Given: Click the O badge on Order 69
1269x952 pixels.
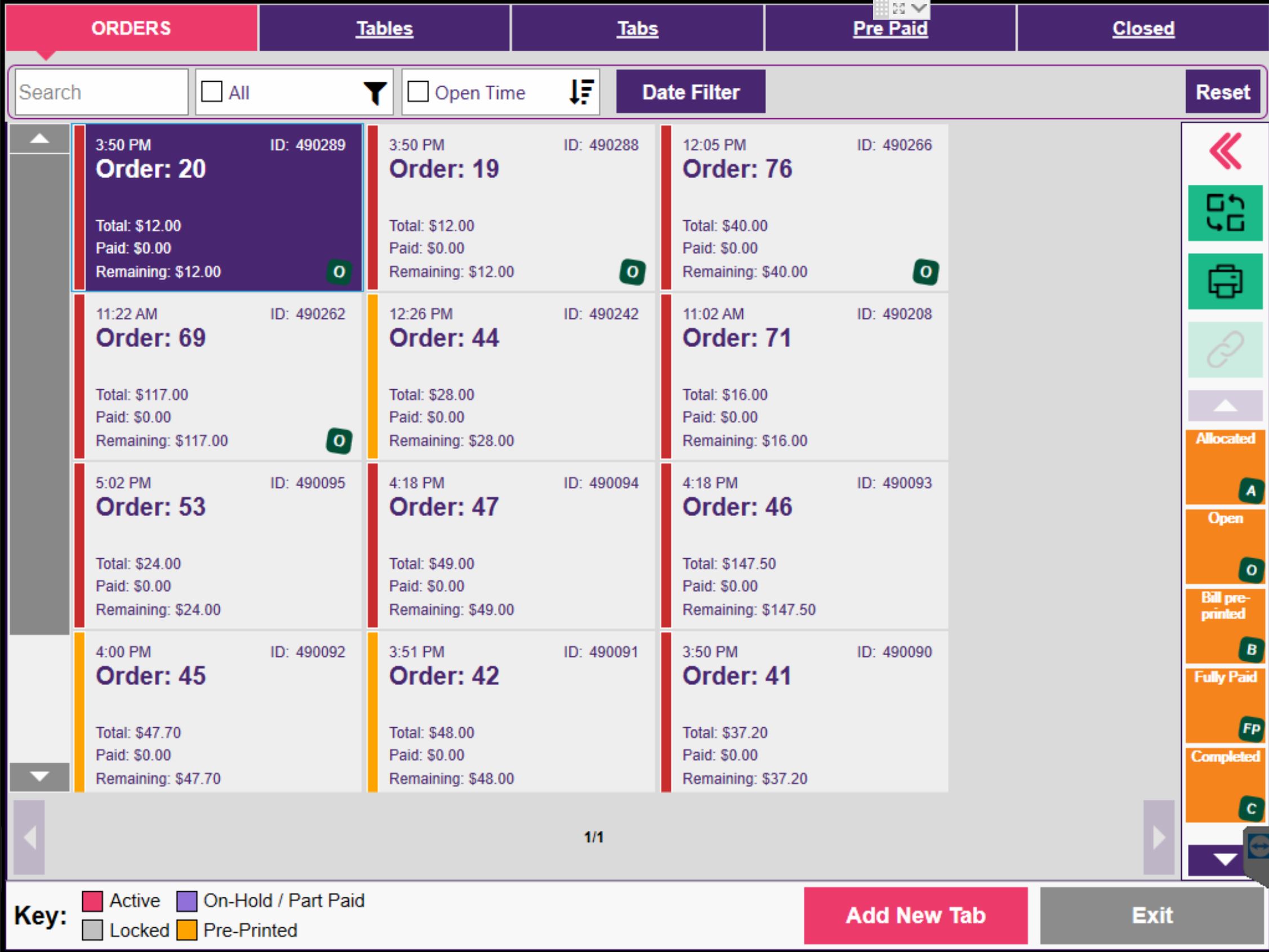Looking at the screenshot, I should click(339, 441).
